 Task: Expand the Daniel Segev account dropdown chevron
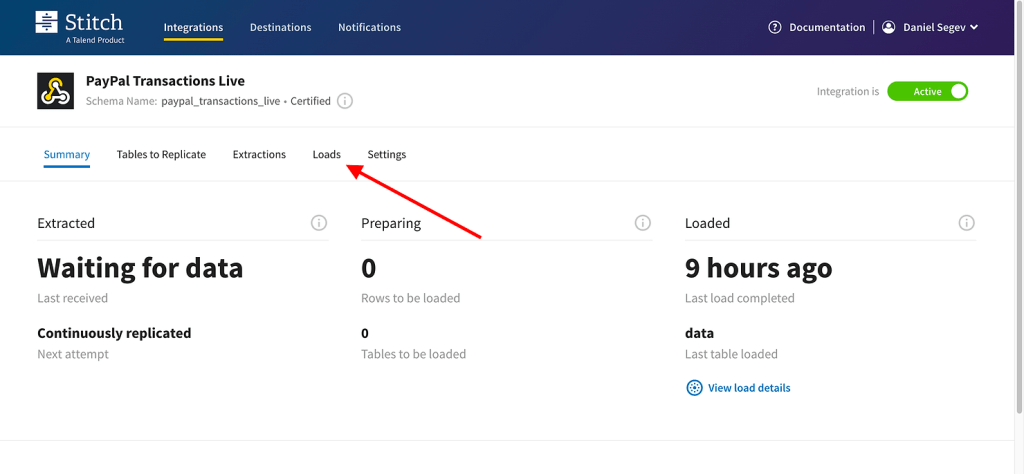point(974,27)
